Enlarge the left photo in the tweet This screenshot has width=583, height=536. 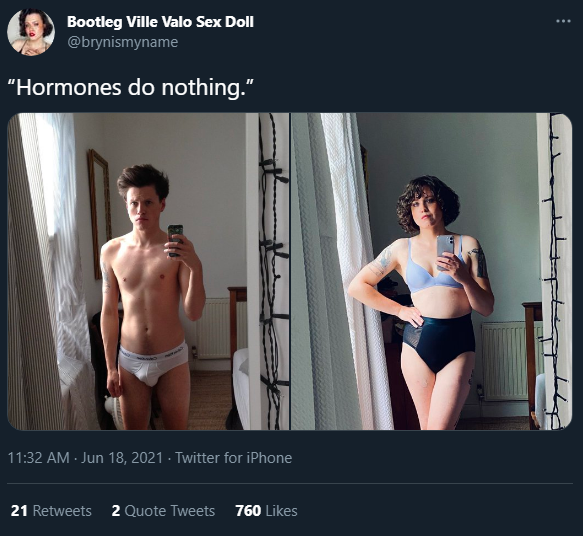coord(148,271)
